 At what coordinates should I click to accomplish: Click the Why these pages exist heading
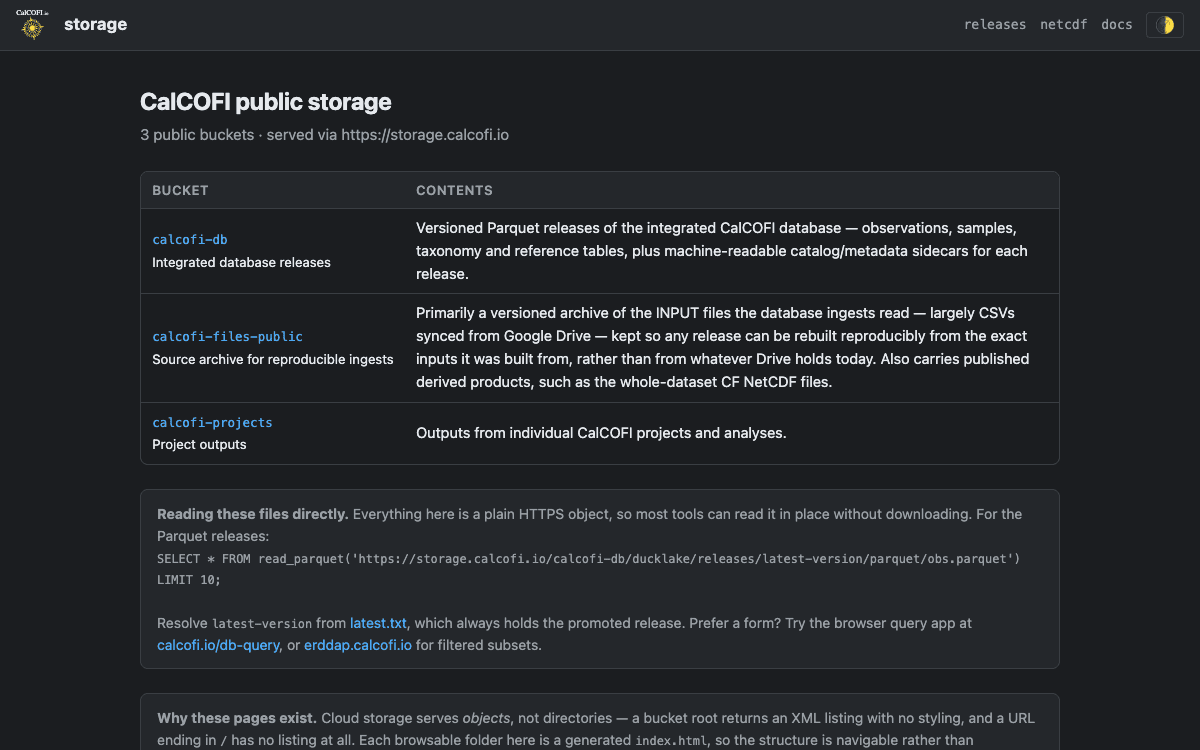coord(237,718)
